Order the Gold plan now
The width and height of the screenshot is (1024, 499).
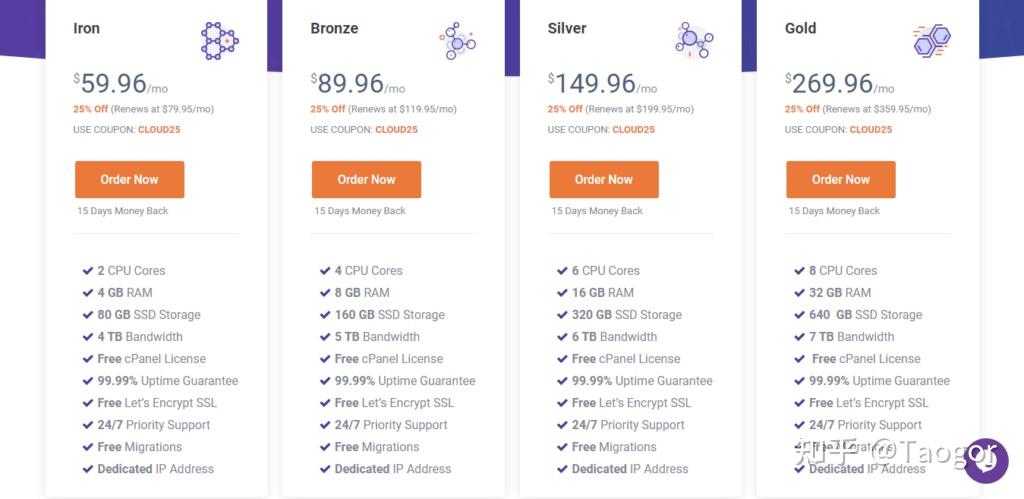840,180
